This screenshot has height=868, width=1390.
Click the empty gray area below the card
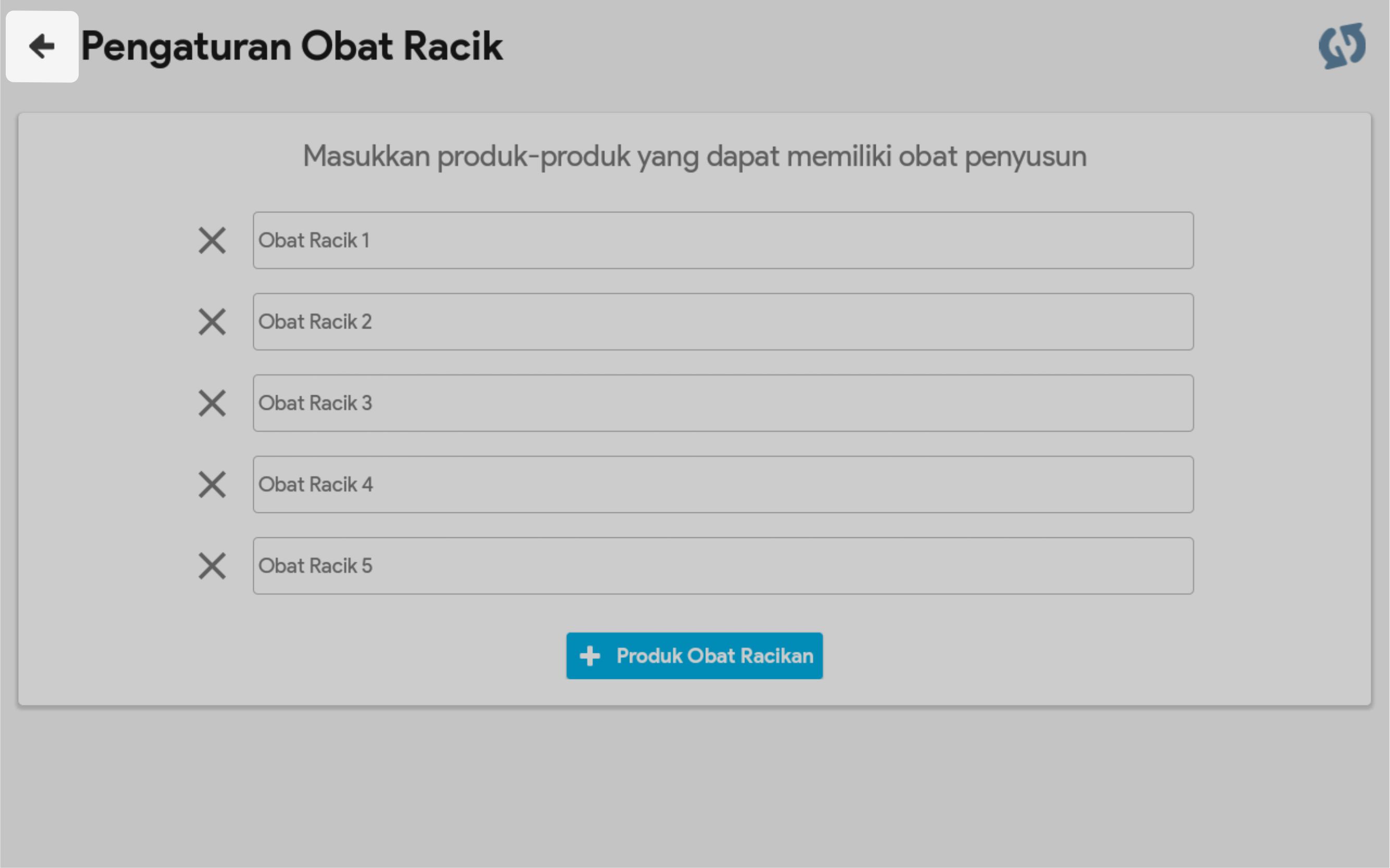(x=694, y=792)
